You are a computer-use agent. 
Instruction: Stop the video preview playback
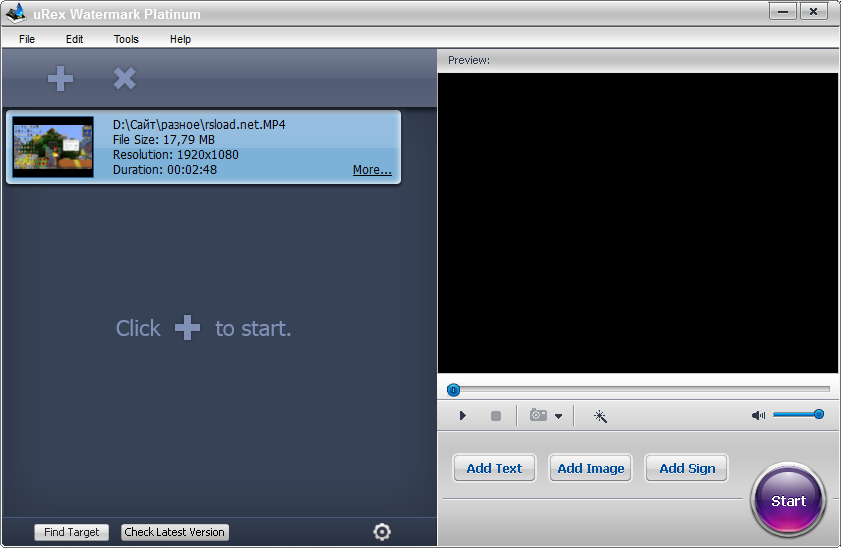(x=496, y=416)
